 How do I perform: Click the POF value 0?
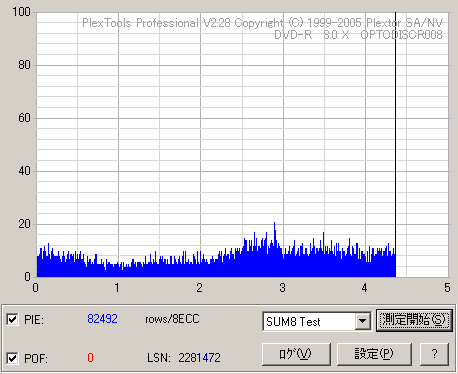pos(90,358)
